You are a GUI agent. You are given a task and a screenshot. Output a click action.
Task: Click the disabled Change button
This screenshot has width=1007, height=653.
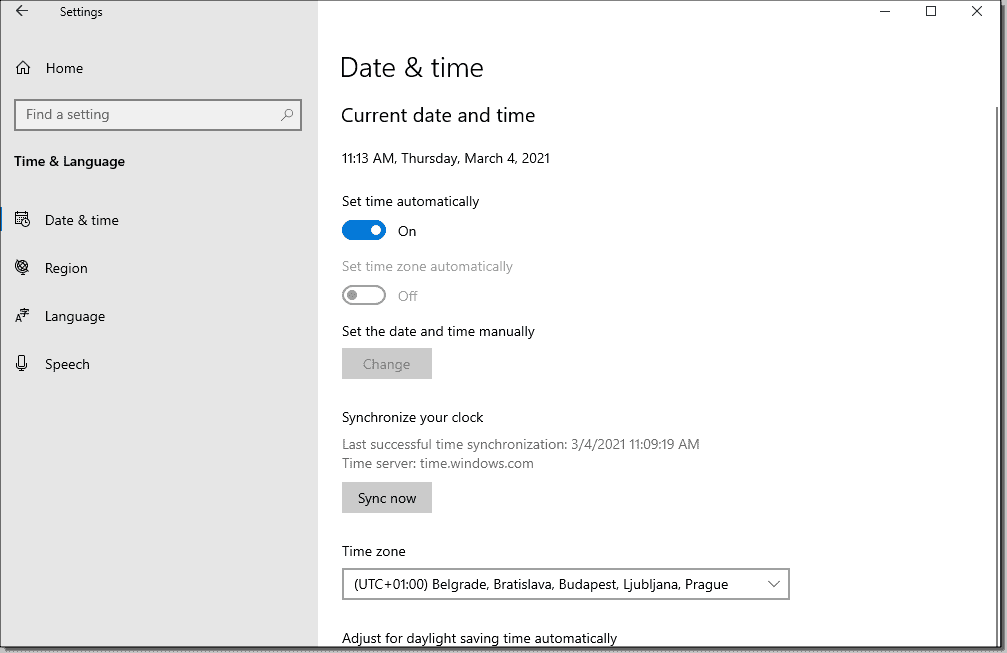coord(387,363)
